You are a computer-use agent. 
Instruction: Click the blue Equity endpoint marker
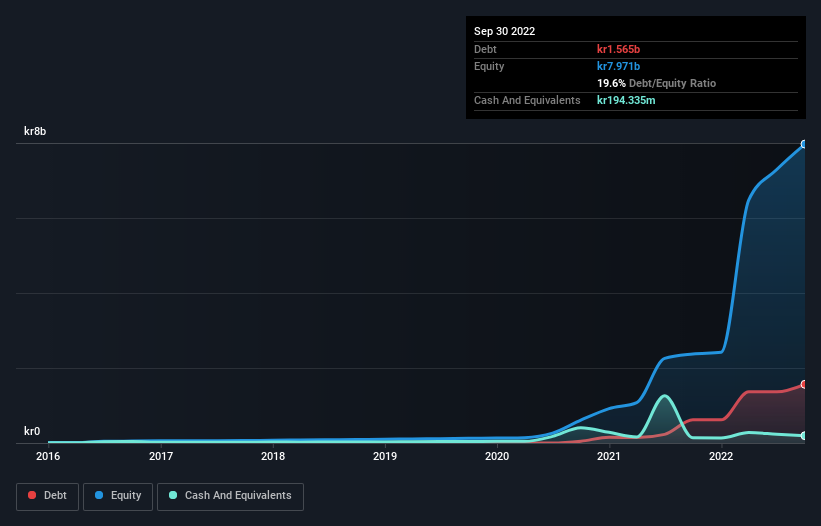coord(804,144)
